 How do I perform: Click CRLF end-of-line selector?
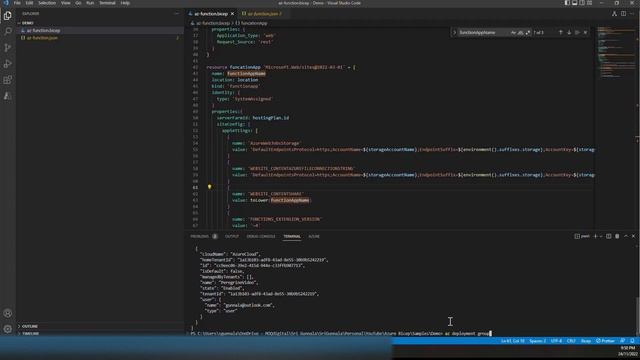click(571, 341)
